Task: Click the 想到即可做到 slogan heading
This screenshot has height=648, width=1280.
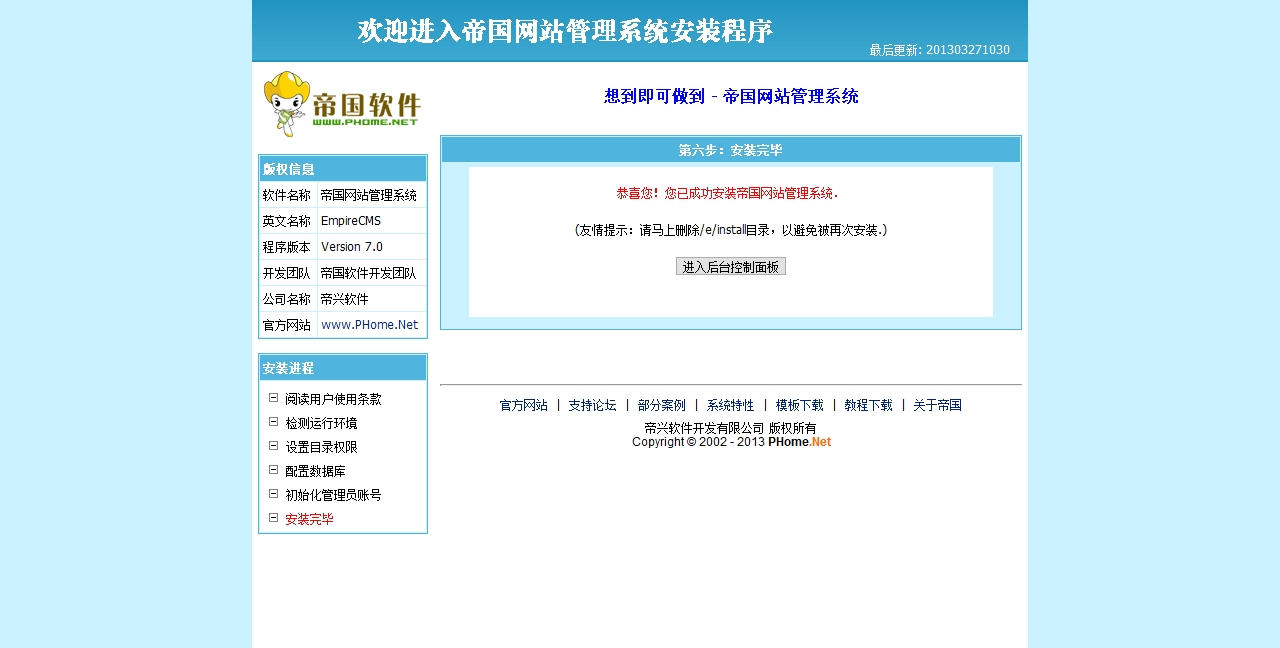Action: point(731,96)
